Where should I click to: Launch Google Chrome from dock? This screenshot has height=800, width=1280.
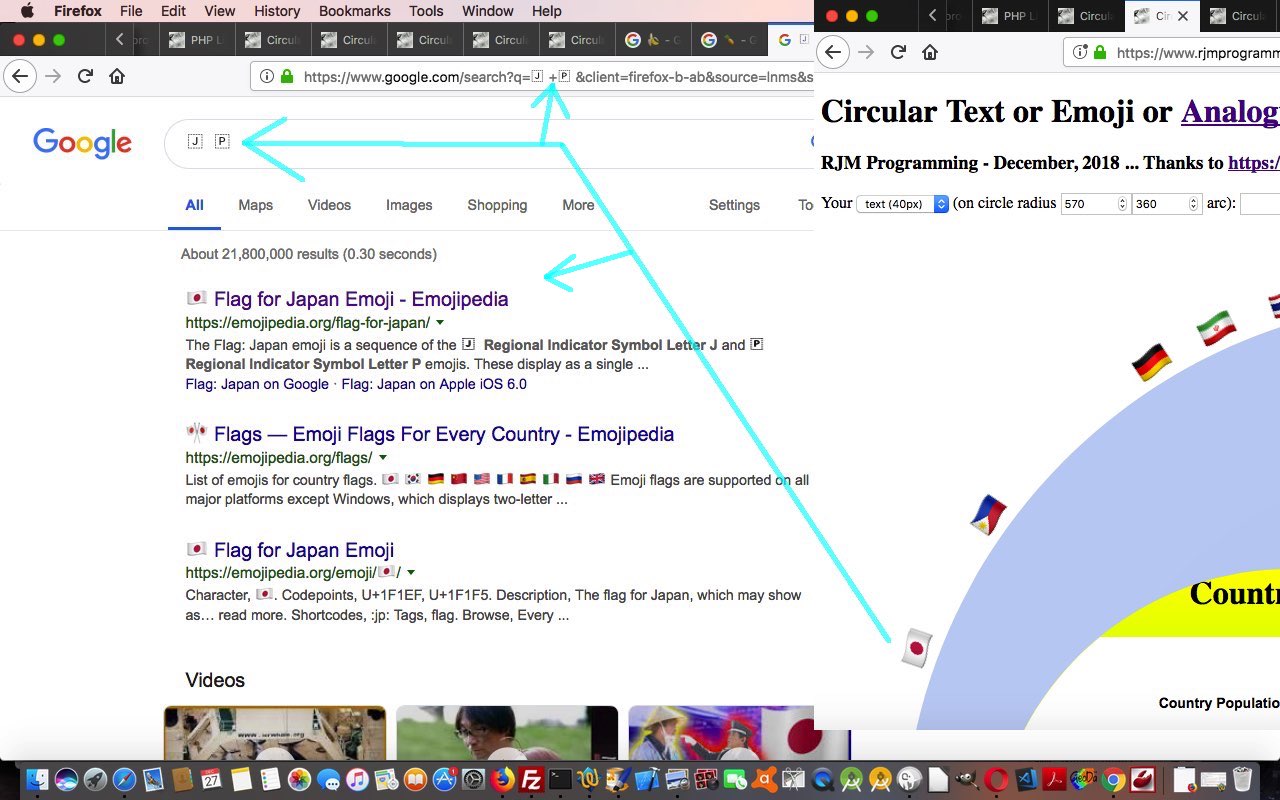tap(1113, 779)
